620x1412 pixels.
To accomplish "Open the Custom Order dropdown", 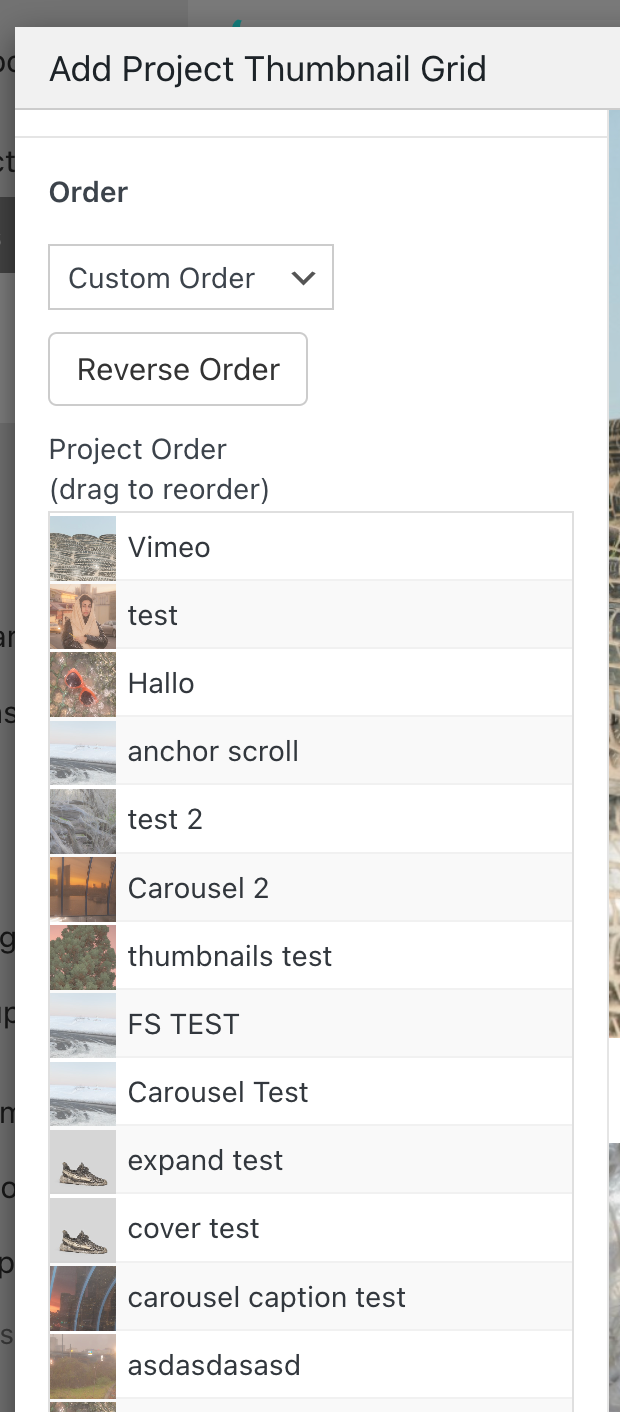I will point(190,277).
